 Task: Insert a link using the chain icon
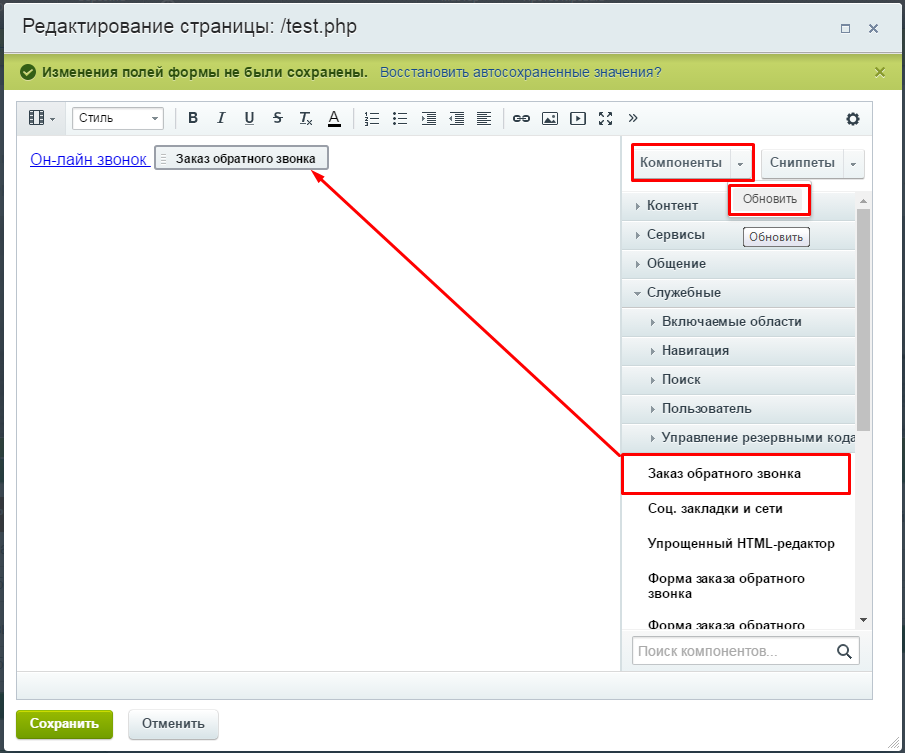point(520,118)
